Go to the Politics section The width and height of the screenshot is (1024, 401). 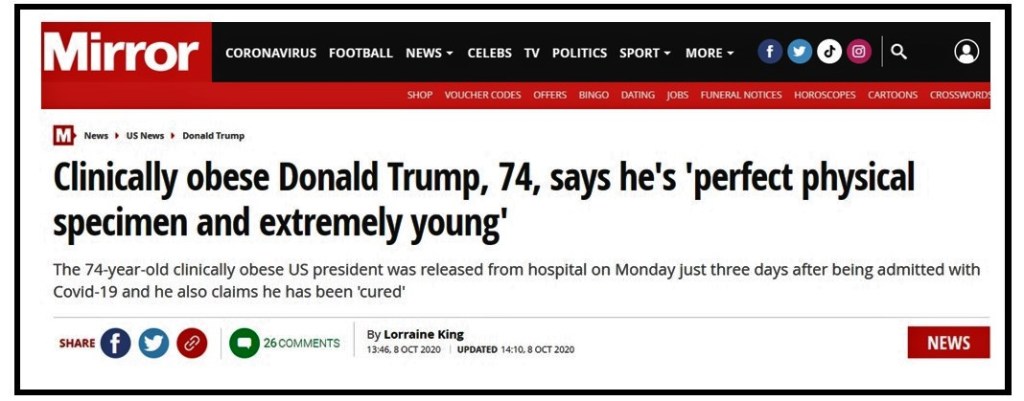(579, 53)
